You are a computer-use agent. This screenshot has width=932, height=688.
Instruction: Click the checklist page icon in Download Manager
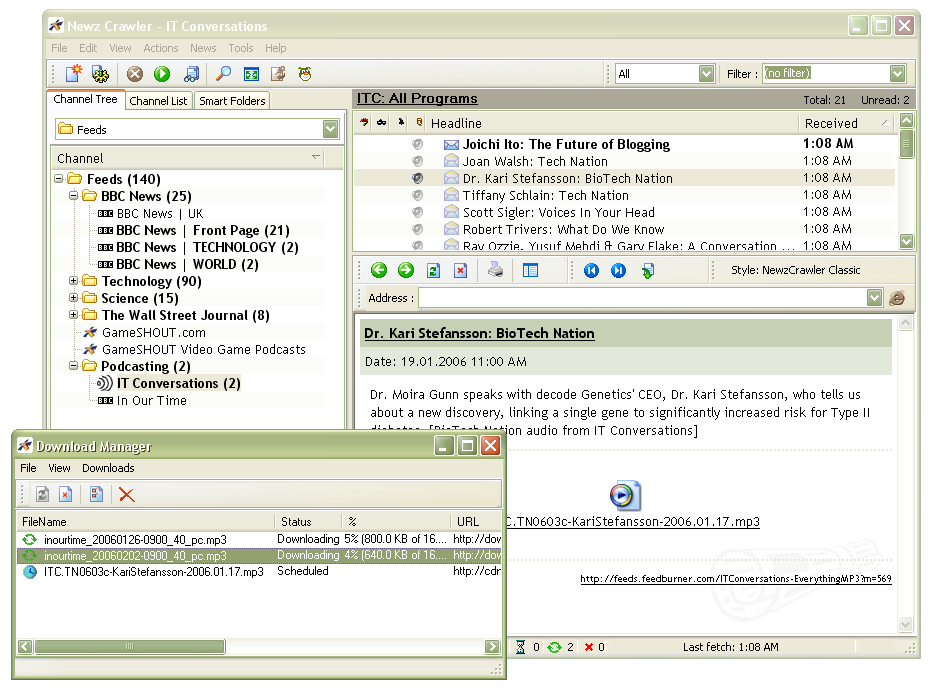[96, 494]
